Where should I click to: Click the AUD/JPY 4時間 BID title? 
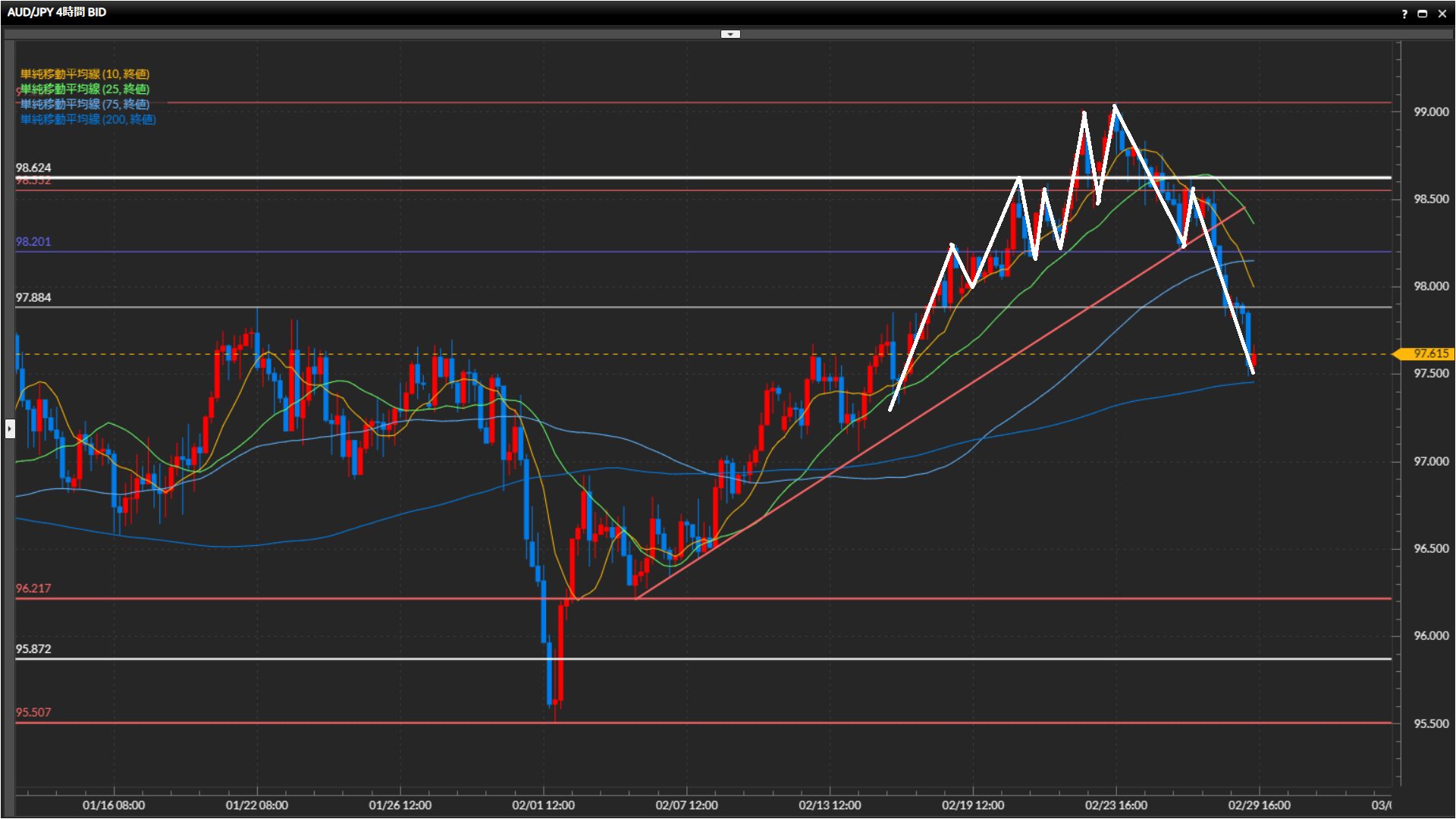pos(57,12)
